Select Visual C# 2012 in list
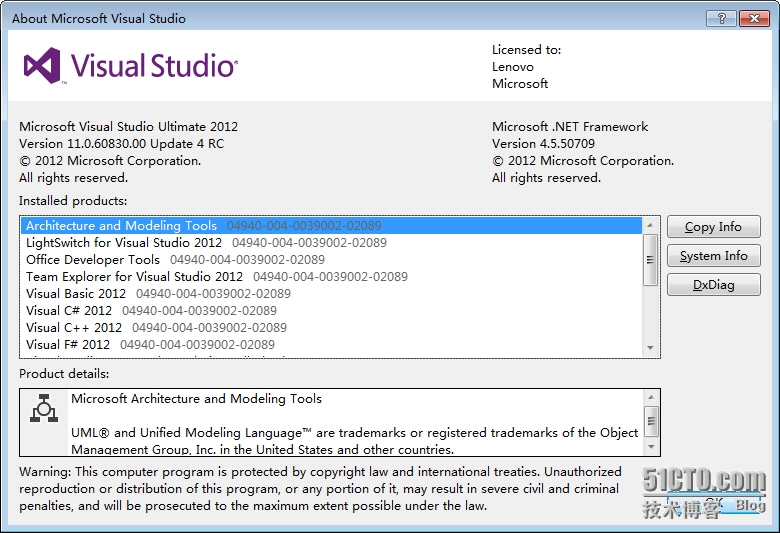This screenshot has width=780, height=533. point(331,311)
